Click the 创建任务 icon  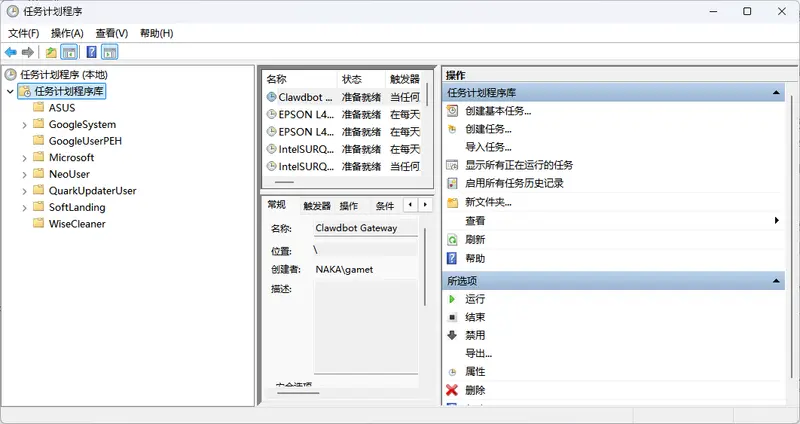point(452,129)
